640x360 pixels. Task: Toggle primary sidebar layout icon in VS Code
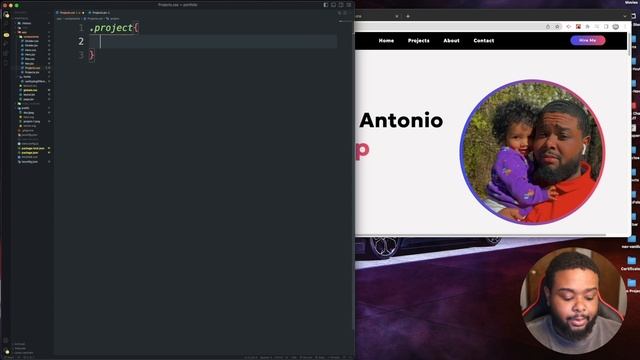tap(326, 5)
